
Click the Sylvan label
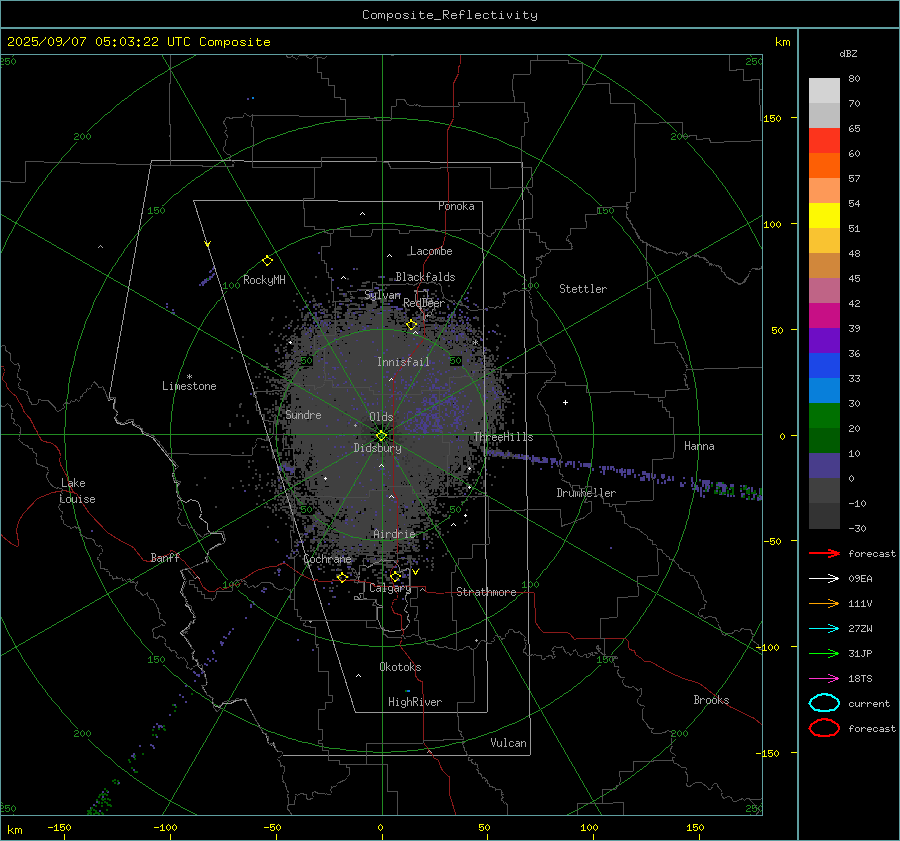click(x=382, y=295)
